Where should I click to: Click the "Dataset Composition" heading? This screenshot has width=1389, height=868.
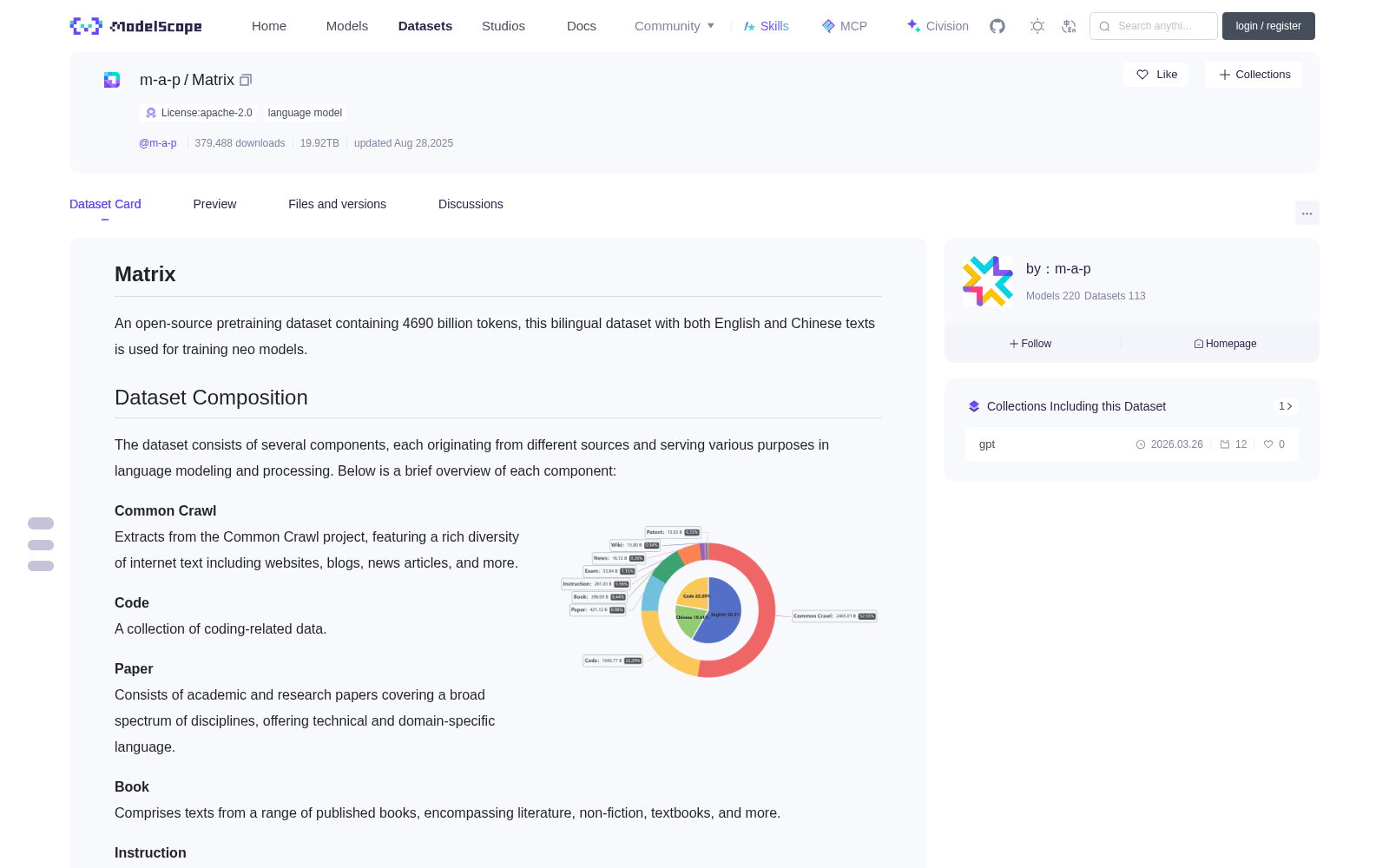point(211,398)
